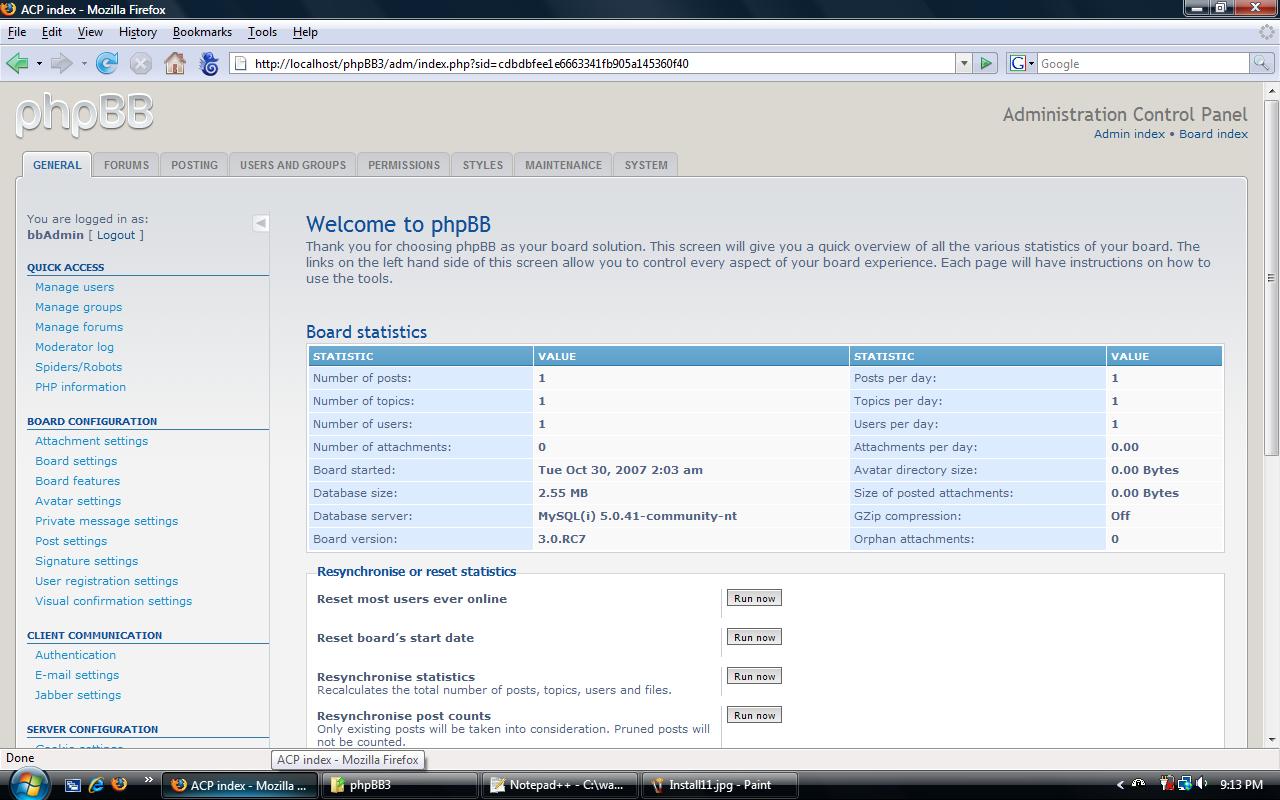The image size is (1280, 800).
Task: Run now for Resynchronise statistics
Action: 754,676
